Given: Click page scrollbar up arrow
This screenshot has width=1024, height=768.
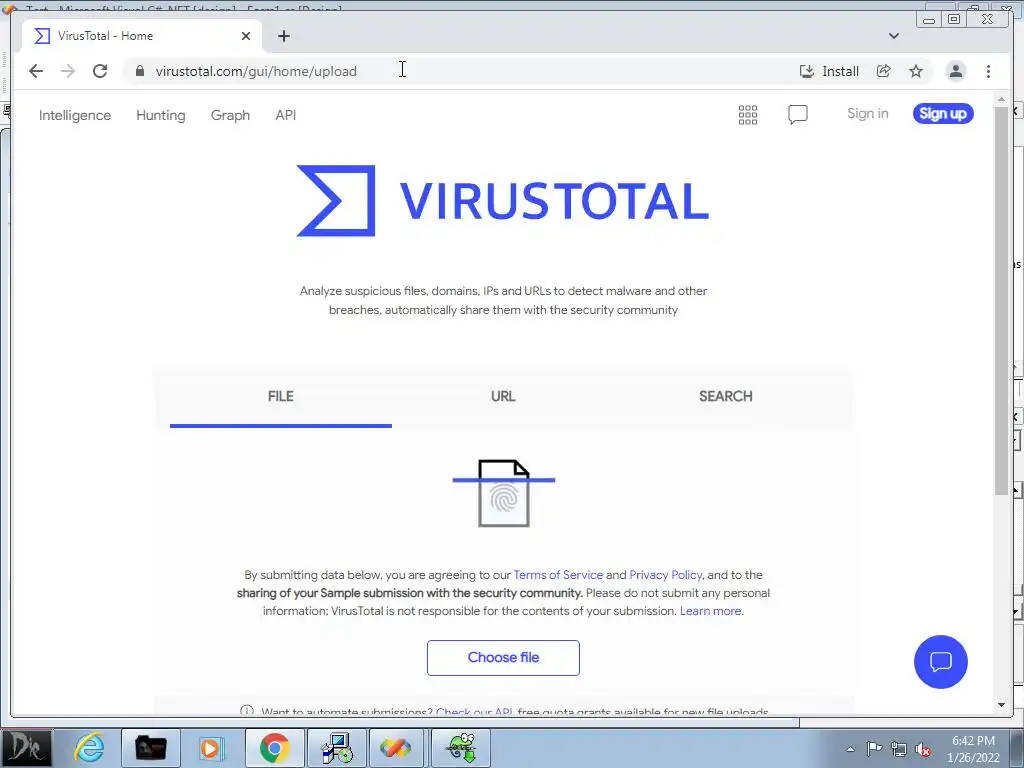Looking at the screenshot, I should pyautogui.click(x=1001, y=99).
